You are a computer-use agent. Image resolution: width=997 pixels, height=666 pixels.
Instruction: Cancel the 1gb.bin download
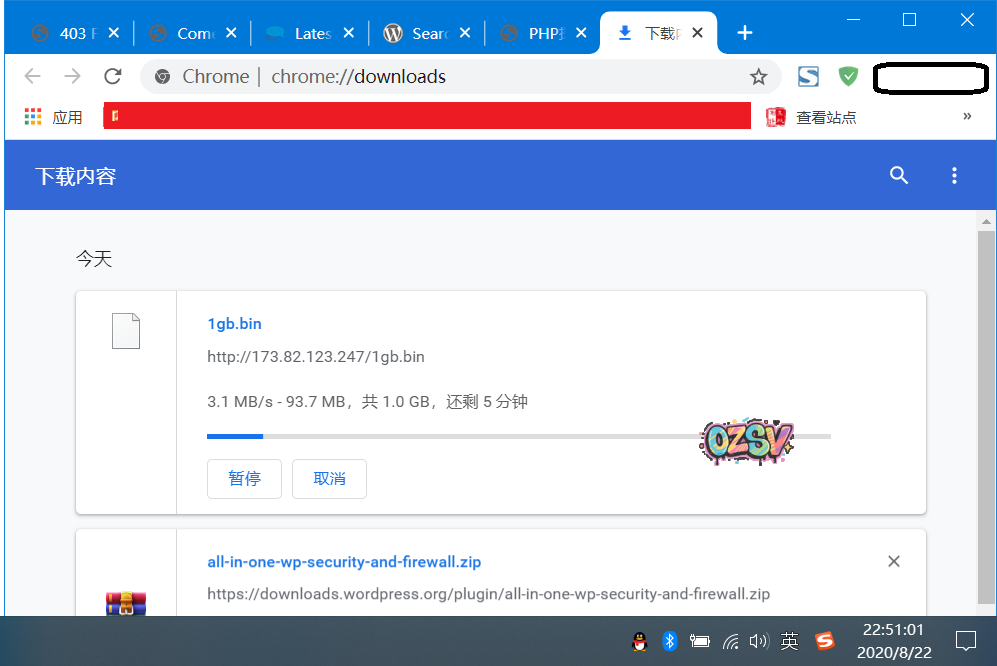(x=329, y=479)
